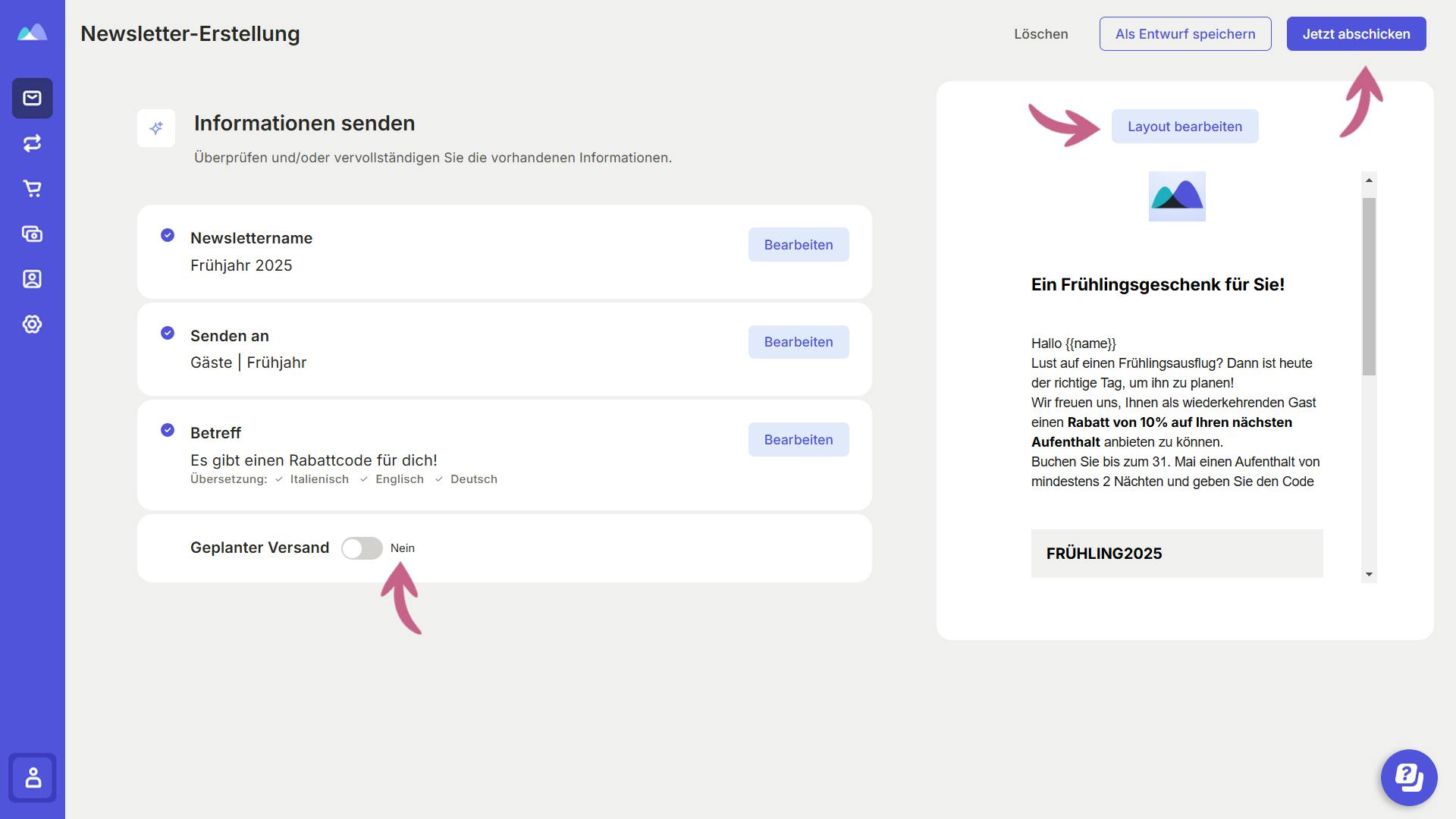The image size is (1456, 819).
Task: Open the user profile icon at bottom
Action: pos(33,777)
